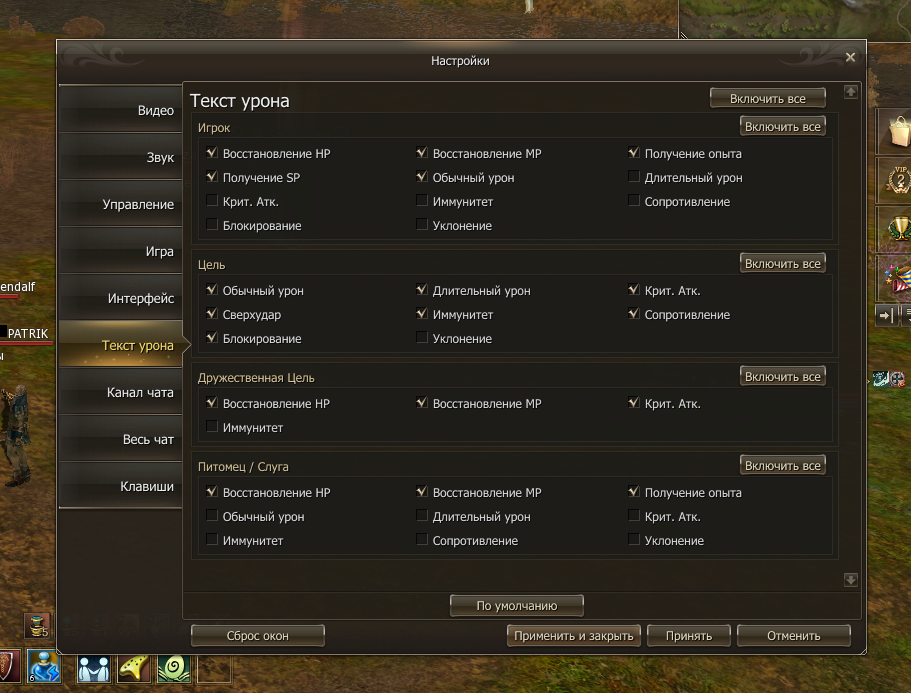Screen dimensions: 911x693
Task: Click По умолчанию button
Action: click(517, 605)
